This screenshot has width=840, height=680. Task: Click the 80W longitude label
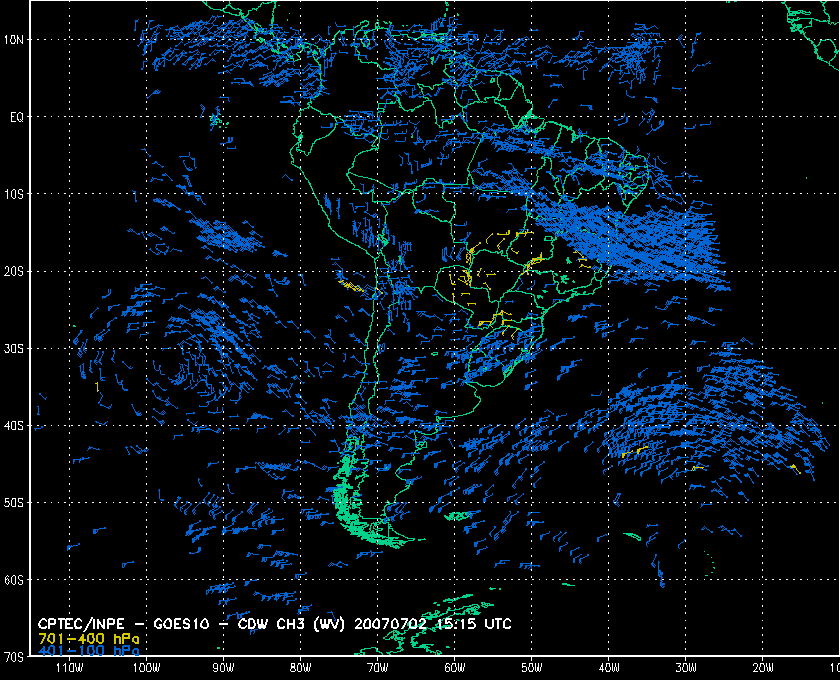click(301, 668)
